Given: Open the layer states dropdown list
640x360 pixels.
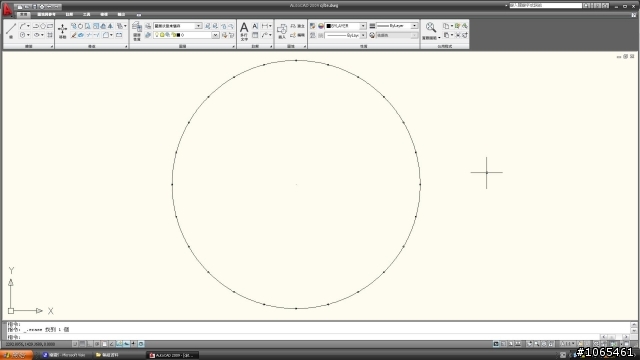Looking at the screenshot, I should [x=198, y=26].
